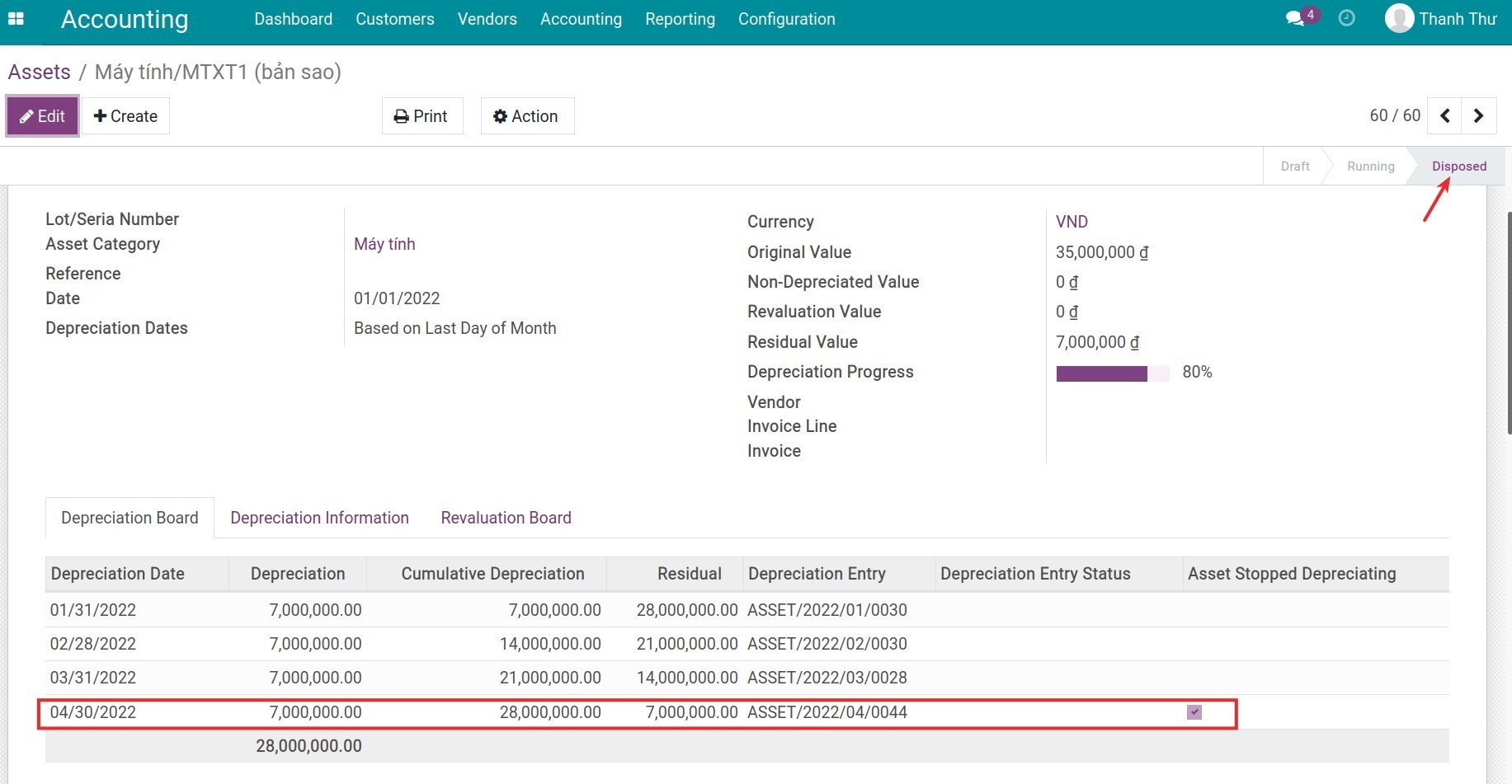Open the apps grid menu icon
Image resolution: width=1512 pixels, height=784 pixels.
(16, 18)
